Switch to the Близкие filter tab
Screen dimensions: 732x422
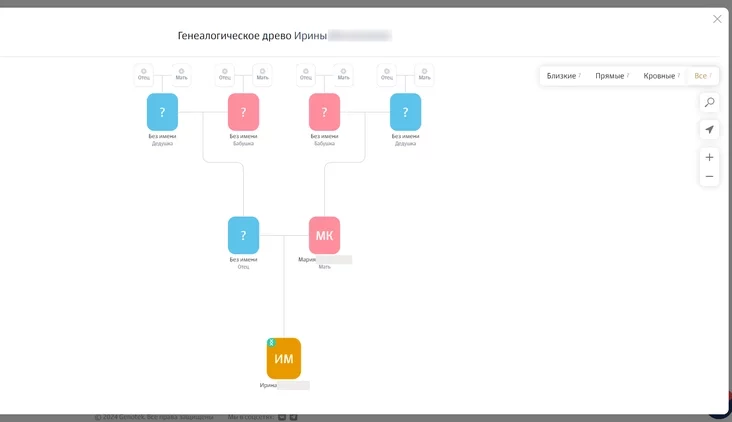pyautogui.click(x=563, y=76)
